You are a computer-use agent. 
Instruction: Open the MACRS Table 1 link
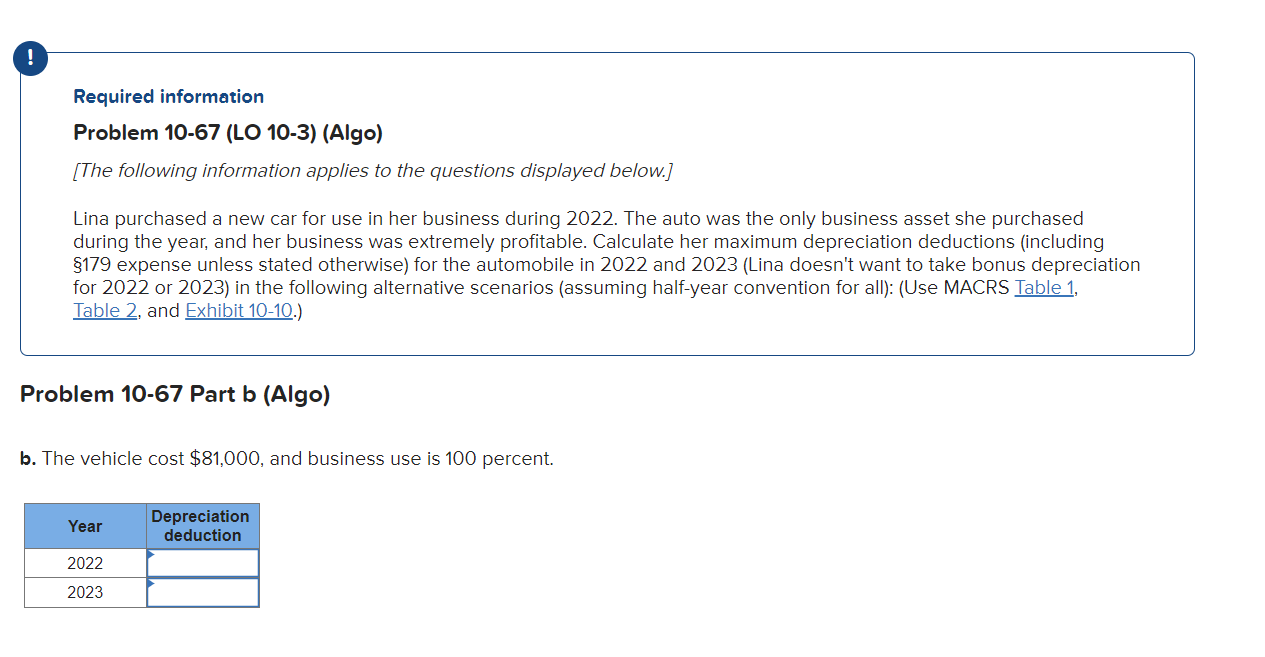coord(1045,288)
